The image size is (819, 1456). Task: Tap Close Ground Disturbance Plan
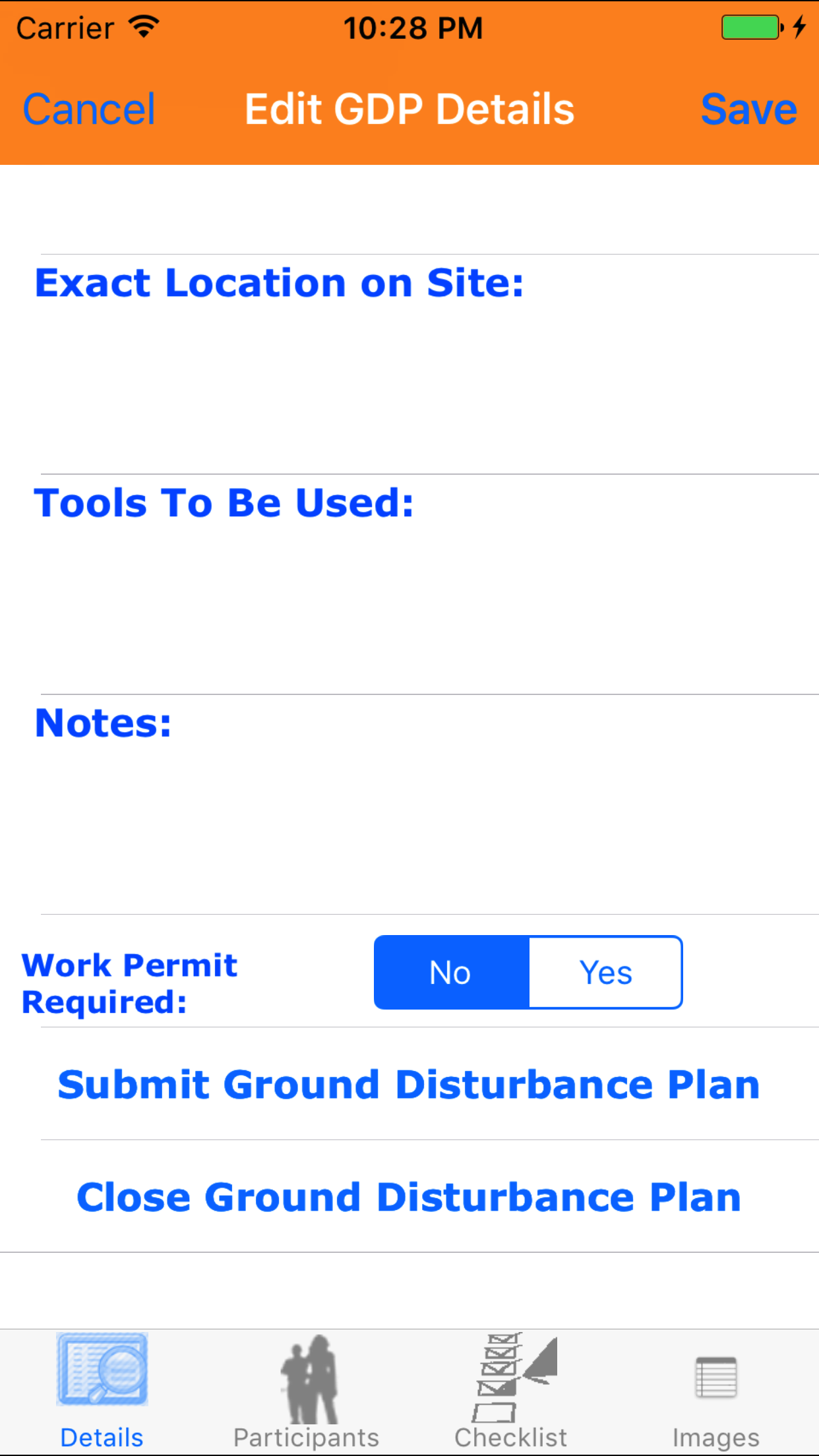coord(409,1198)
